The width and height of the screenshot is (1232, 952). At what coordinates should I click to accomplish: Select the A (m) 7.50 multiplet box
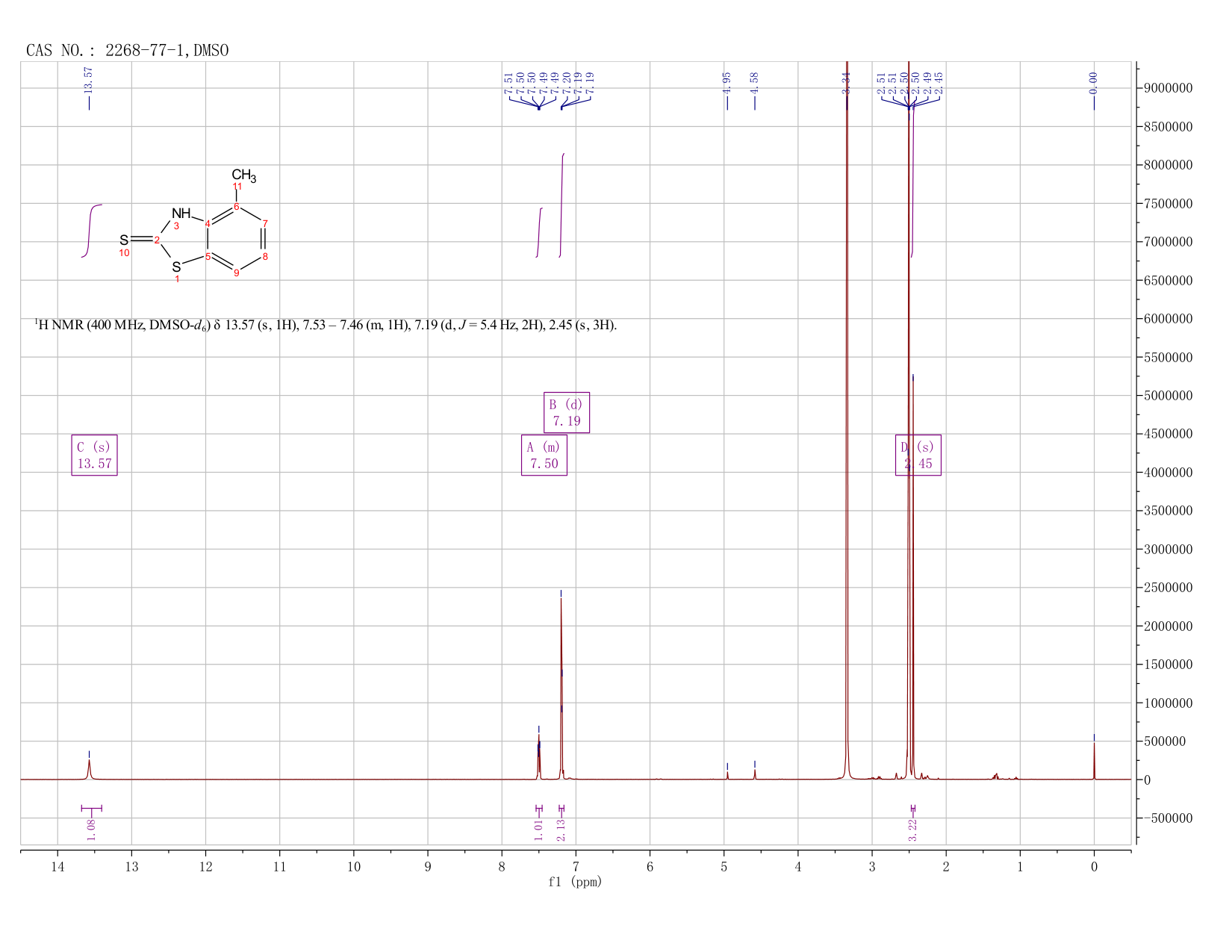pos(544,455)
